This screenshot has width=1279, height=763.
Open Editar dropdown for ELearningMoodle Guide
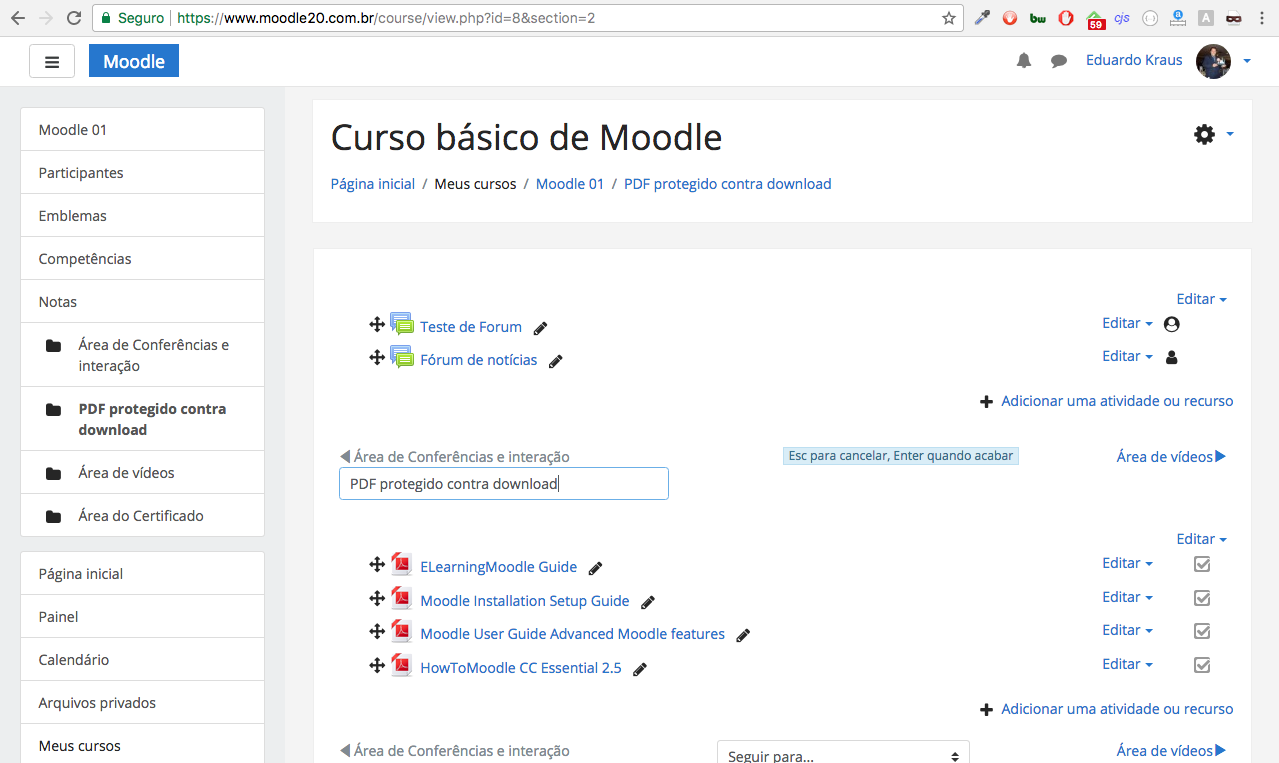click(1127, 563)
